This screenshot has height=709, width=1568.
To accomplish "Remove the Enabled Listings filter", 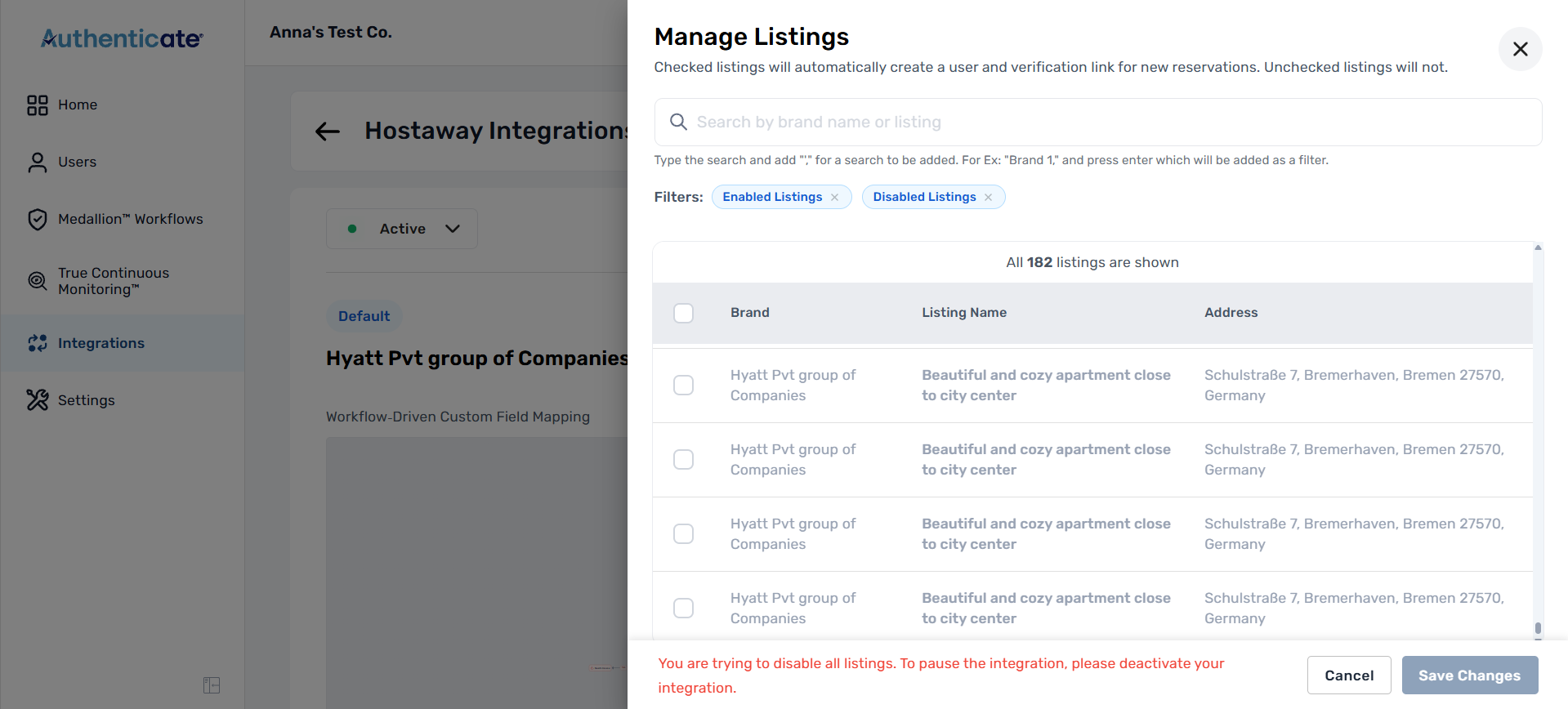I will 834,197.
